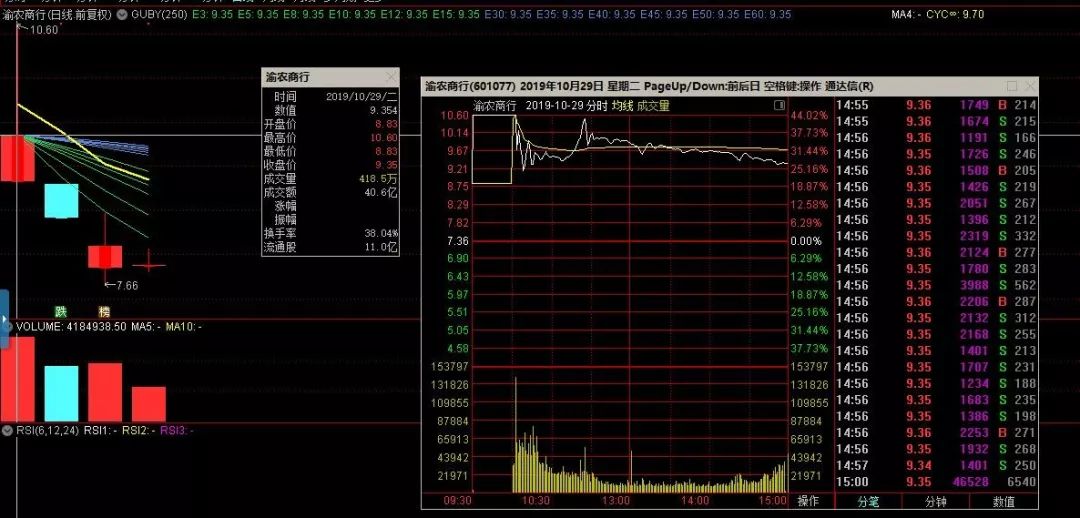Click the 开盘价 row in info popup

click(x=331, y=124)
